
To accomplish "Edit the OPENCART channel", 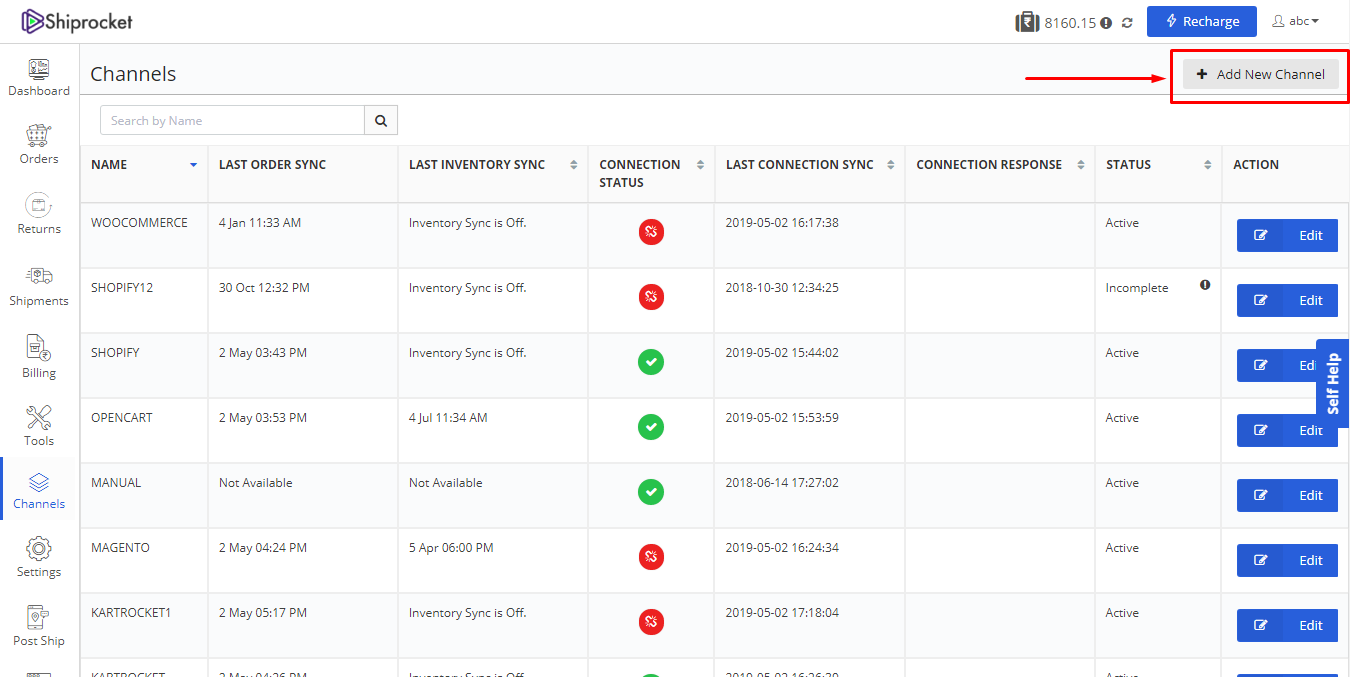I will coord(1287,431).
